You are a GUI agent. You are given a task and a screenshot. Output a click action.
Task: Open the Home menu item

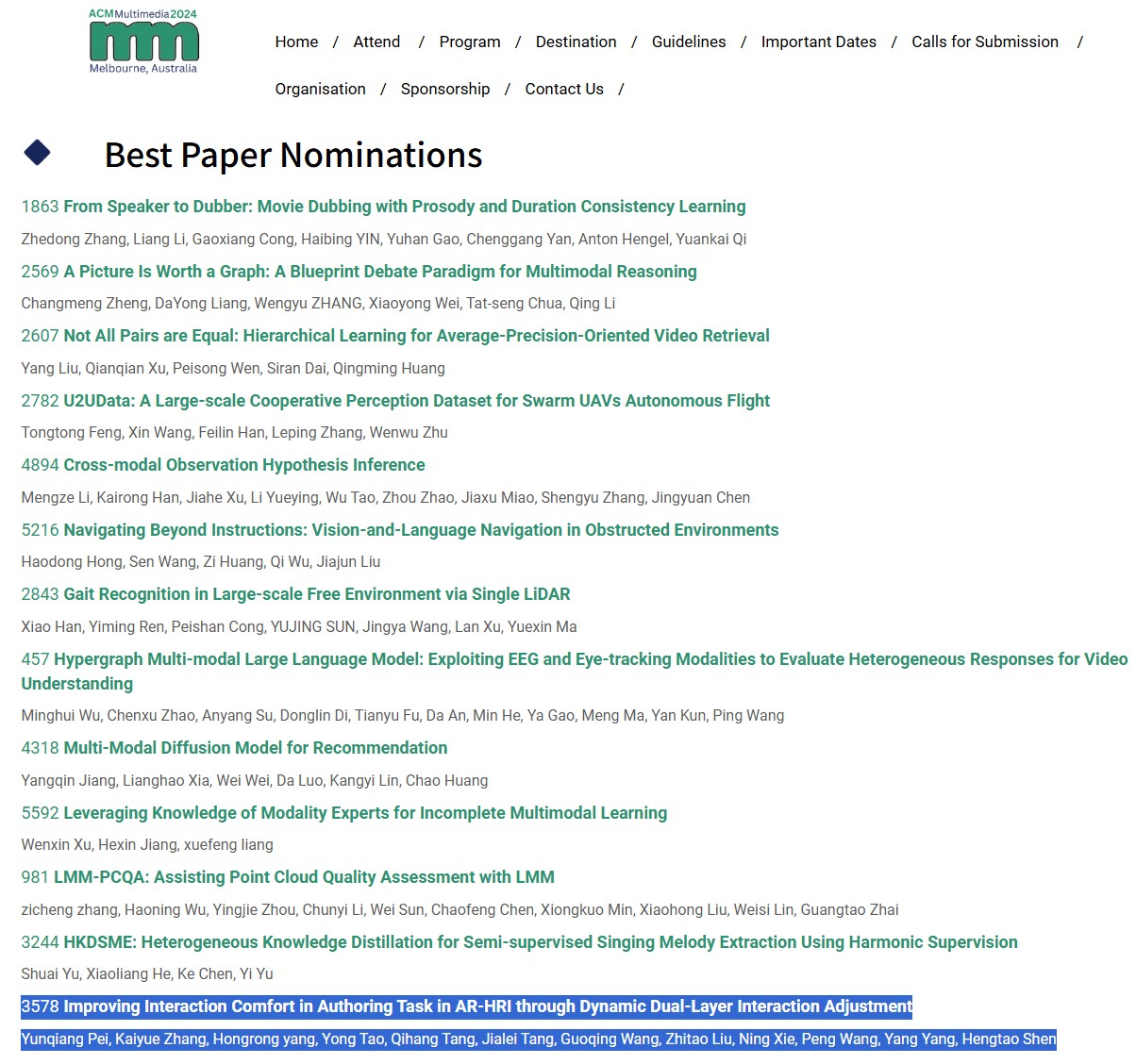(x=296, y=42)
